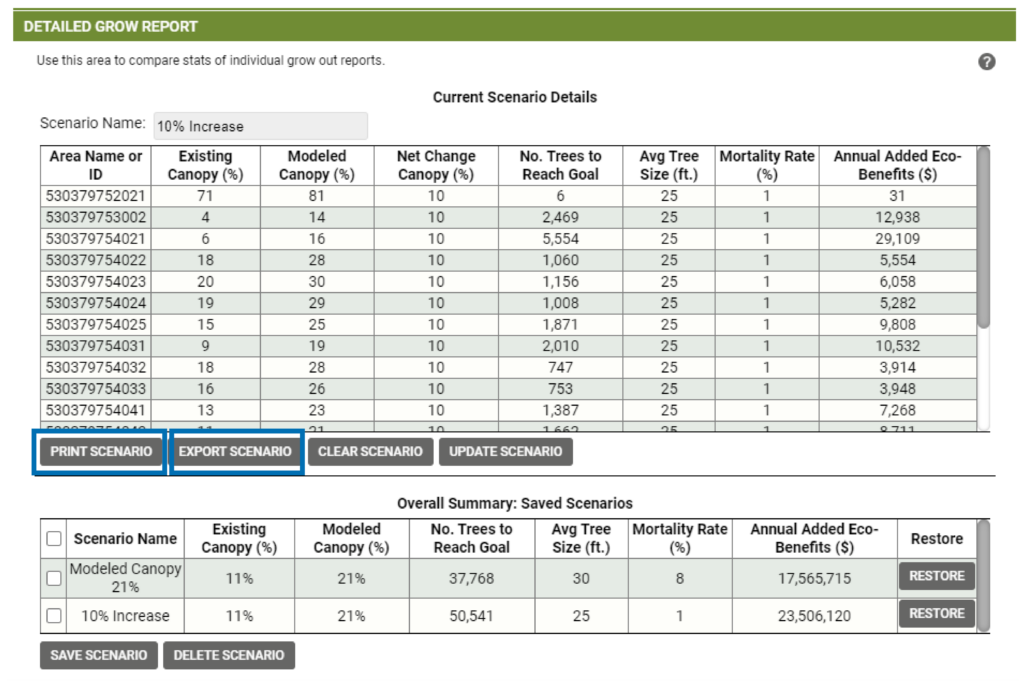The width and height of the screenshot is (1024, 687).
Task: Check the 10% Increase scenario checkbox
Action: (x=54, y=616)
